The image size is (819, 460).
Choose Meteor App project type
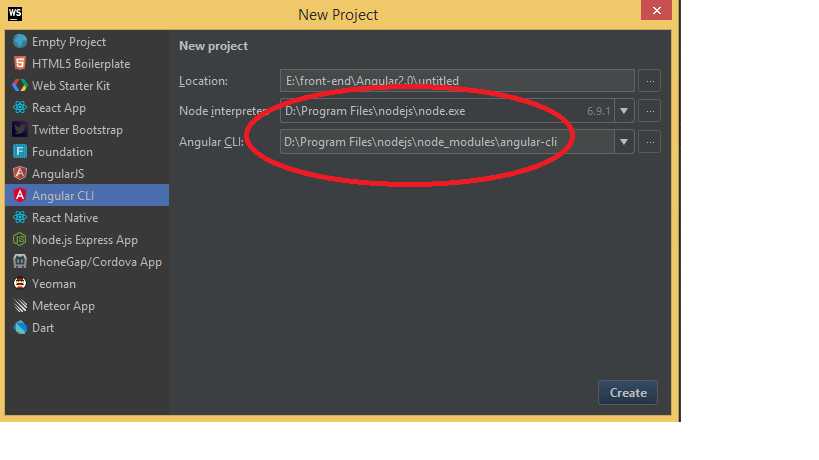87,305
